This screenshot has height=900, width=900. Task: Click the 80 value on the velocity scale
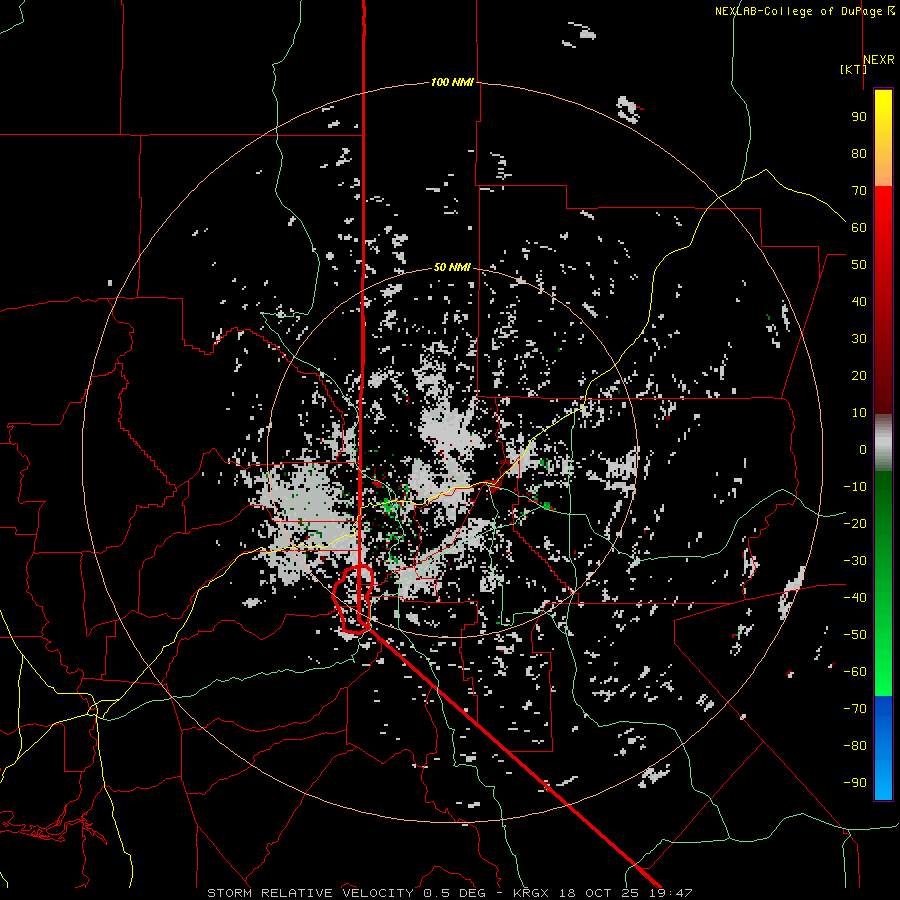coord(859,154)
